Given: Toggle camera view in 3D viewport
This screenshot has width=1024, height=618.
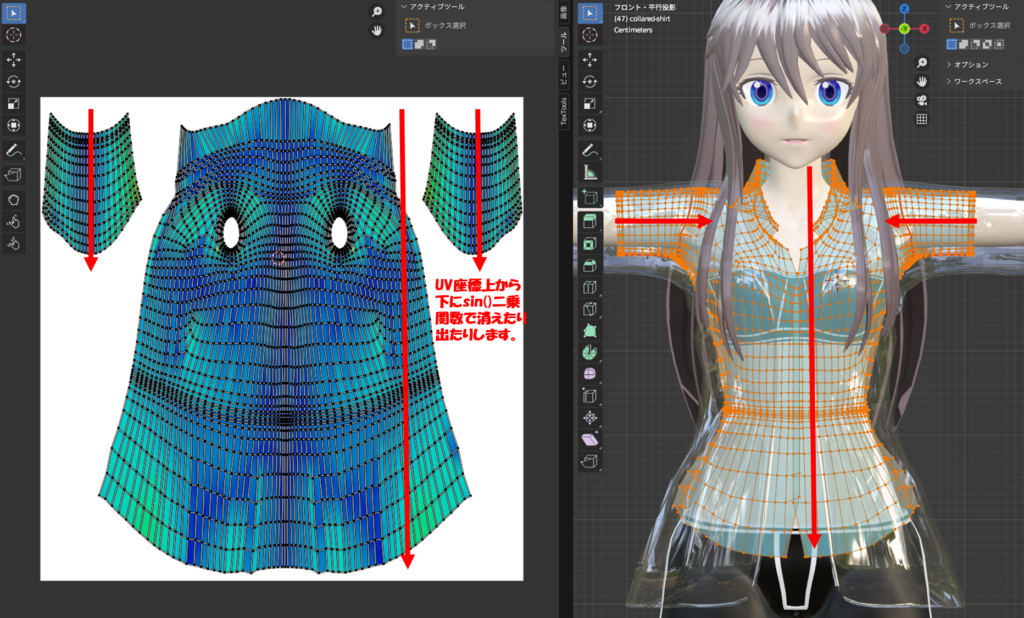Looking at the screenshot, I should (x=921, y=99).
